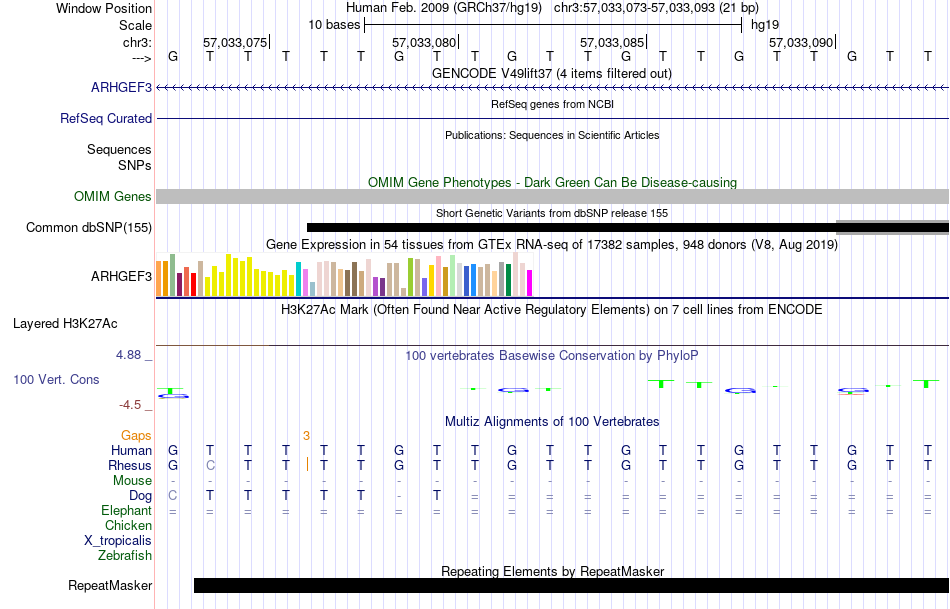The width and height of the screenshot is (950, 609).
Task: Click the orange Gaps label
Action: [136, 435]
